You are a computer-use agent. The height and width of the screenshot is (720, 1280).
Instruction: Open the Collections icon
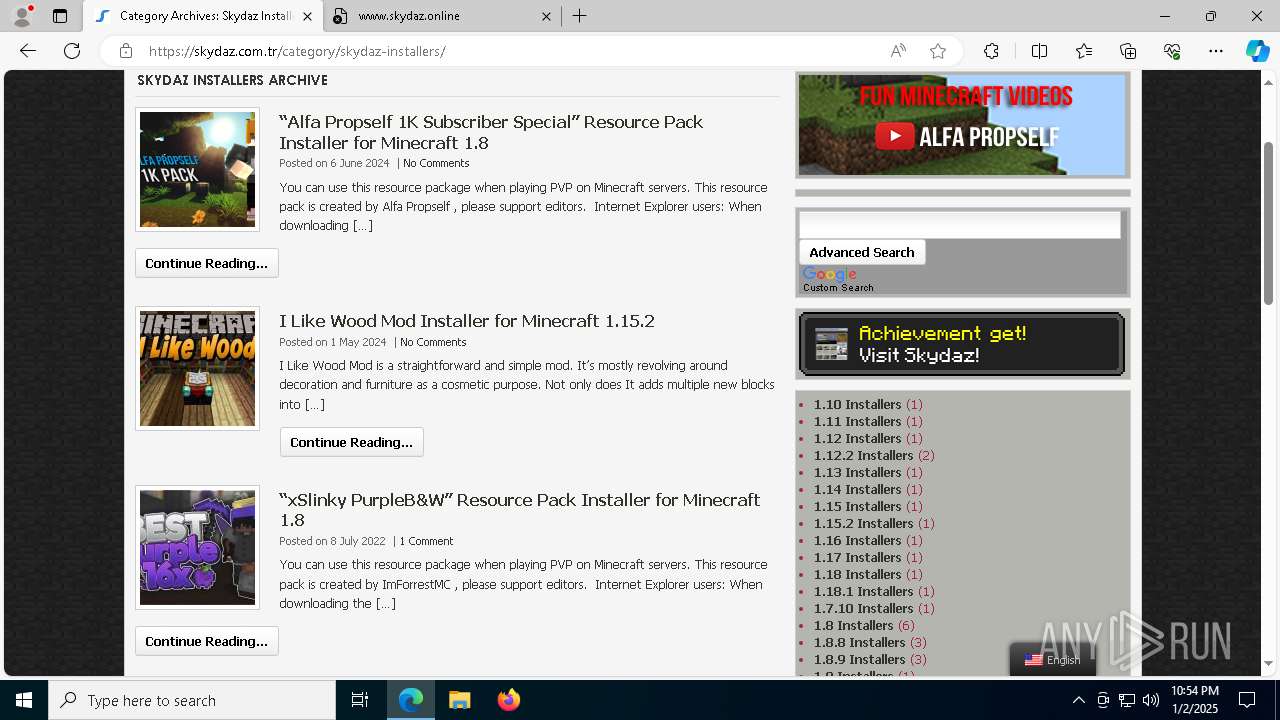[1128, 51]
